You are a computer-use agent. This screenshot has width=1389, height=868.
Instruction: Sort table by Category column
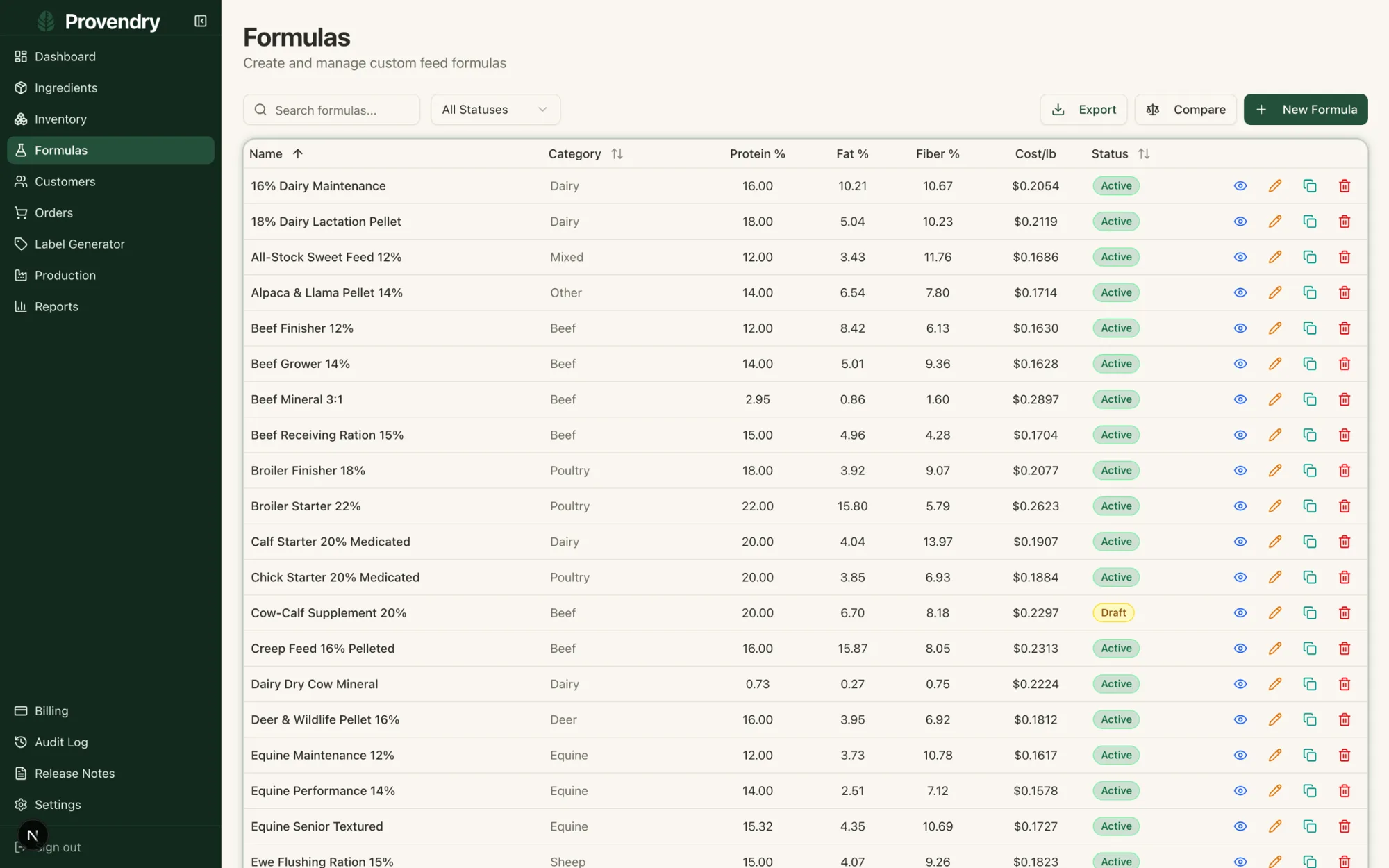[x=585, y=153]
